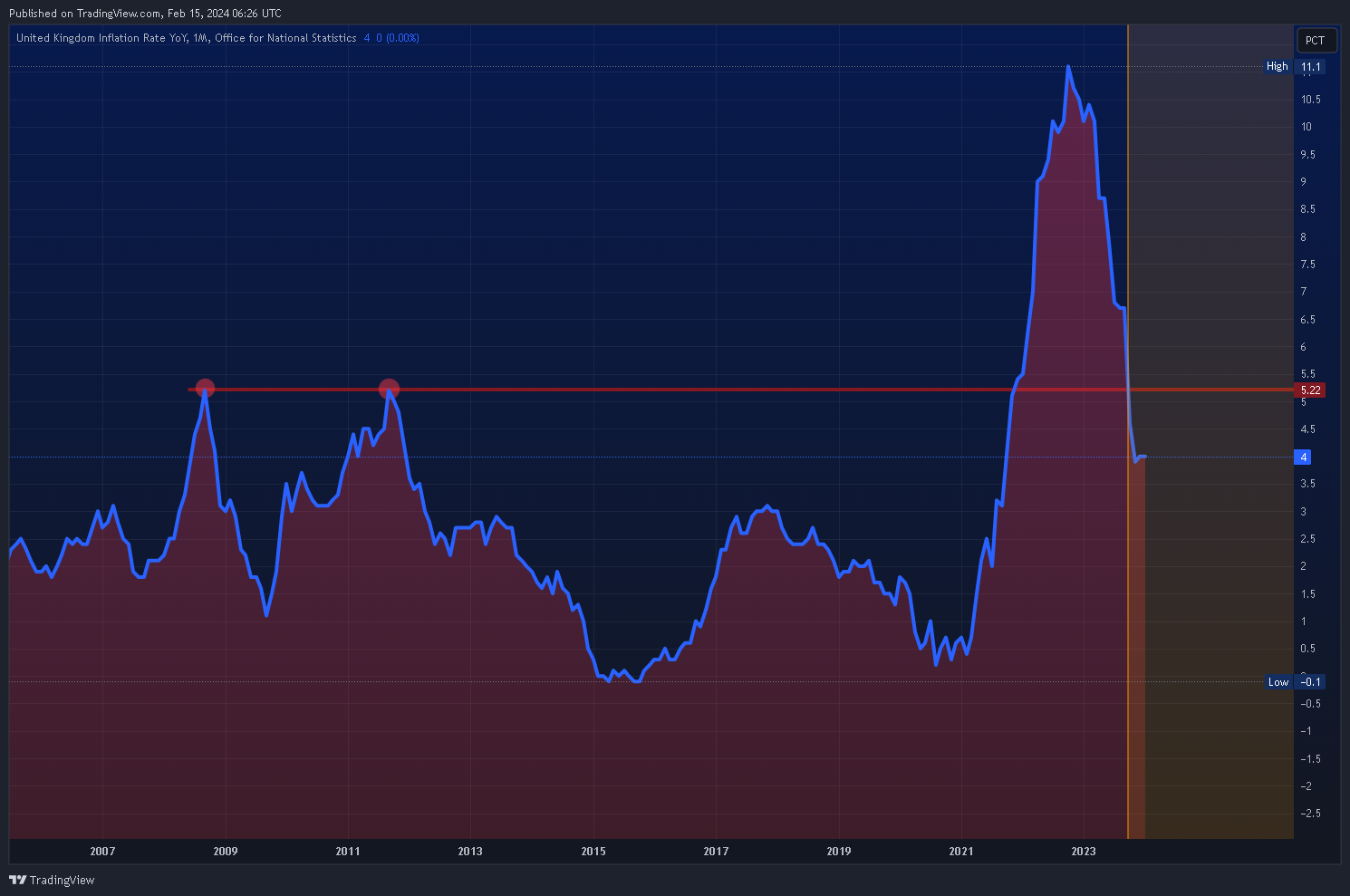This screenshot has height=896, width=1350.
Task: Click the orange vertical line near 2023
Action: tap(1127, 431)
